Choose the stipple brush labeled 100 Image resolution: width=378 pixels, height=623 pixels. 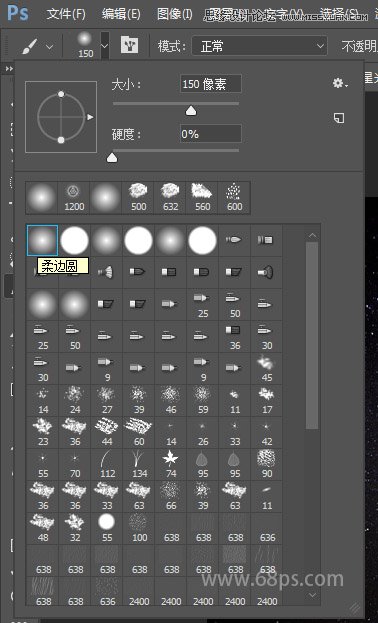click(x=139, y=529)
